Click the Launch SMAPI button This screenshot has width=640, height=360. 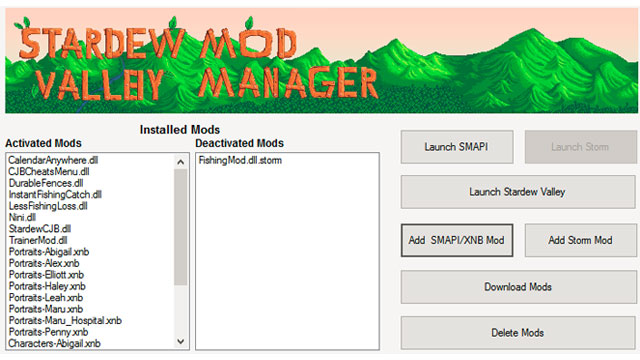(x=457, y=147)
